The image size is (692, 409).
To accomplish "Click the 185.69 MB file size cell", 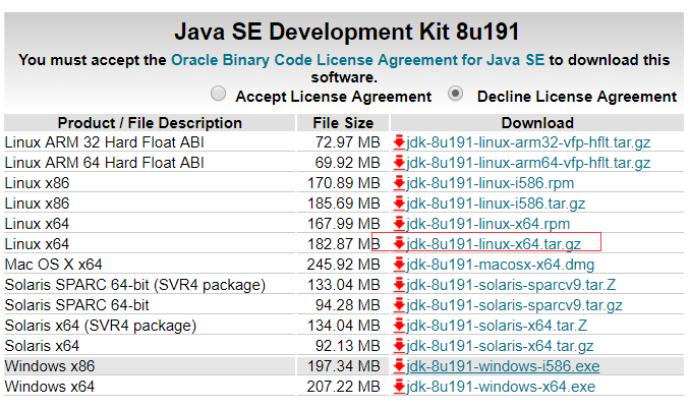I will tap(344, 203).
